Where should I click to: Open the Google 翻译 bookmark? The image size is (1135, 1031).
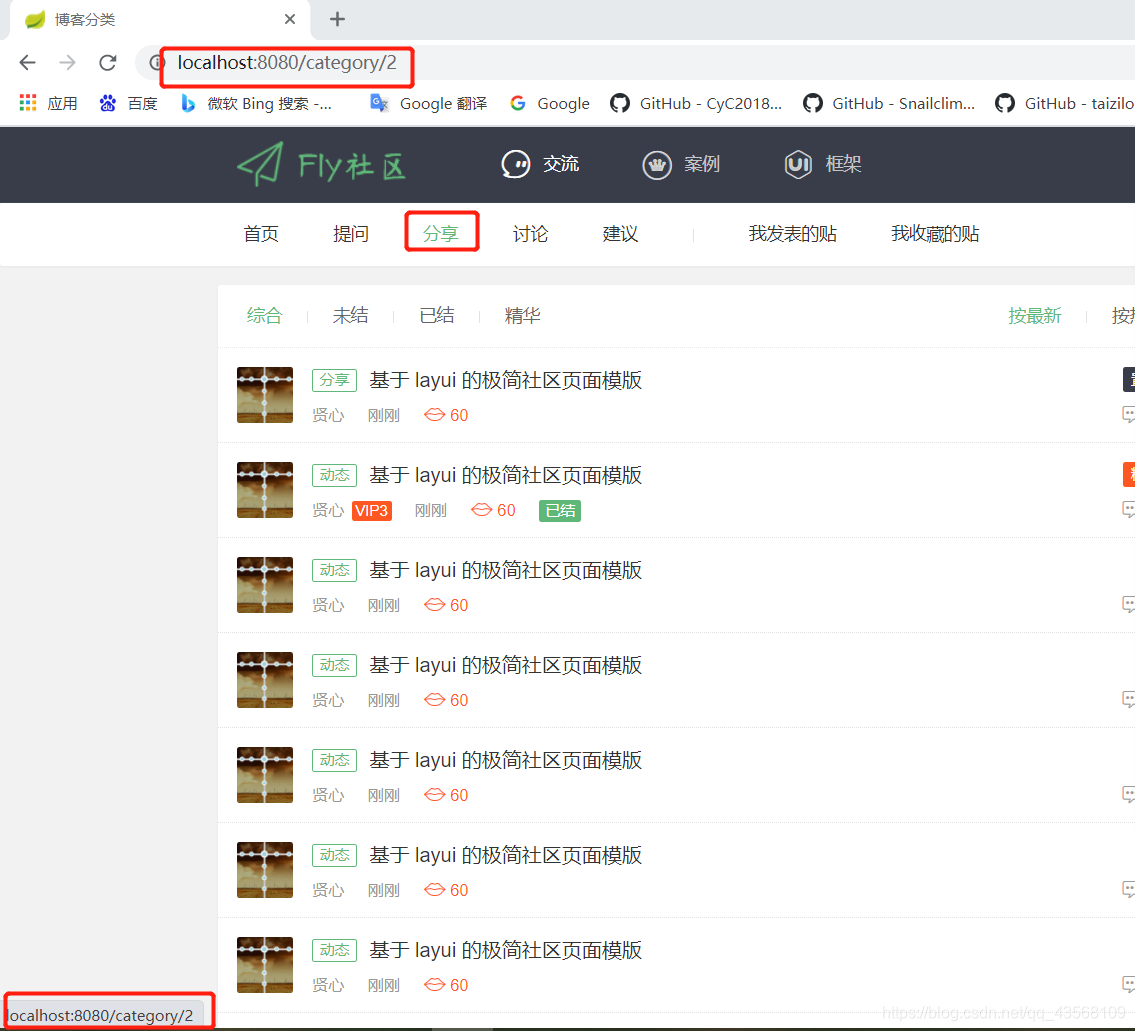pyautogui.click(x=429, y=104)
